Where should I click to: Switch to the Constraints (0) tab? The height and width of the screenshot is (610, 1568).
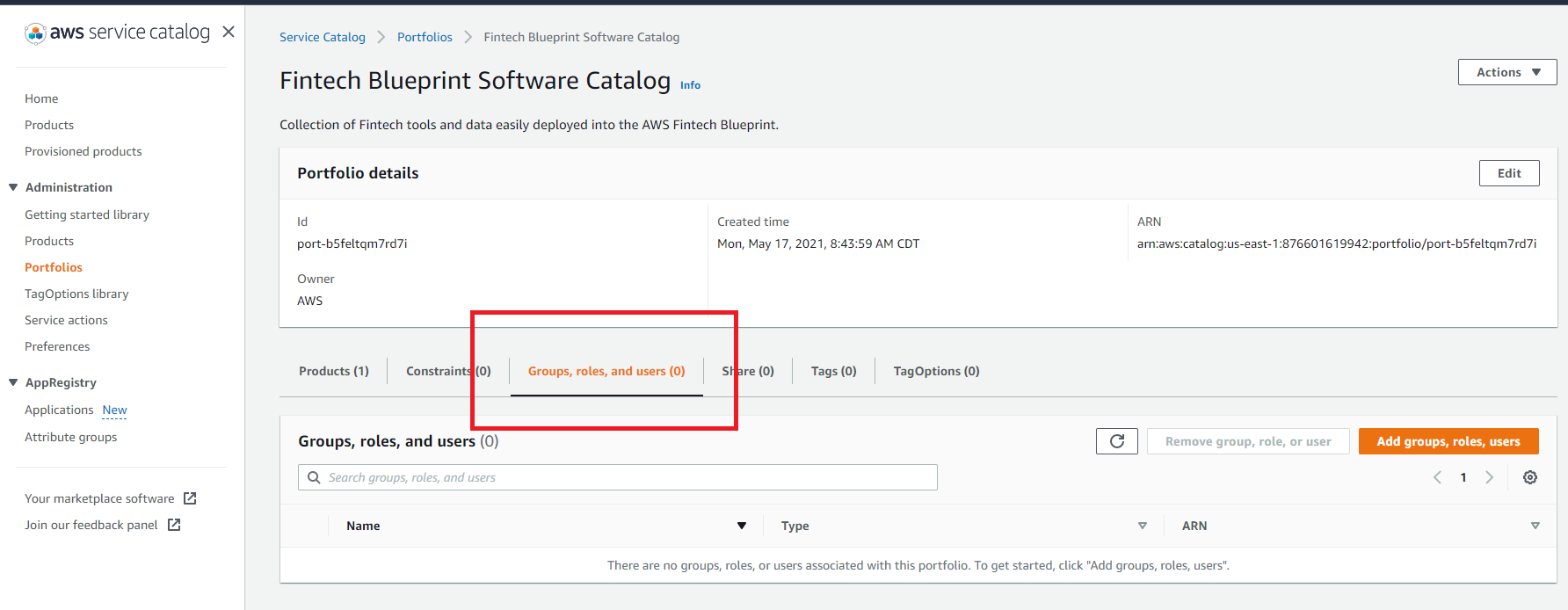point(448,371)
